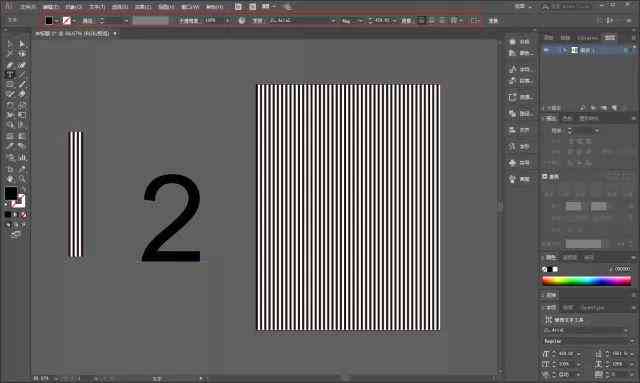This screenshot has width=640, height=383.
Task: Expand the layer disclosure triangle
Action: click(x=565, y=50)
